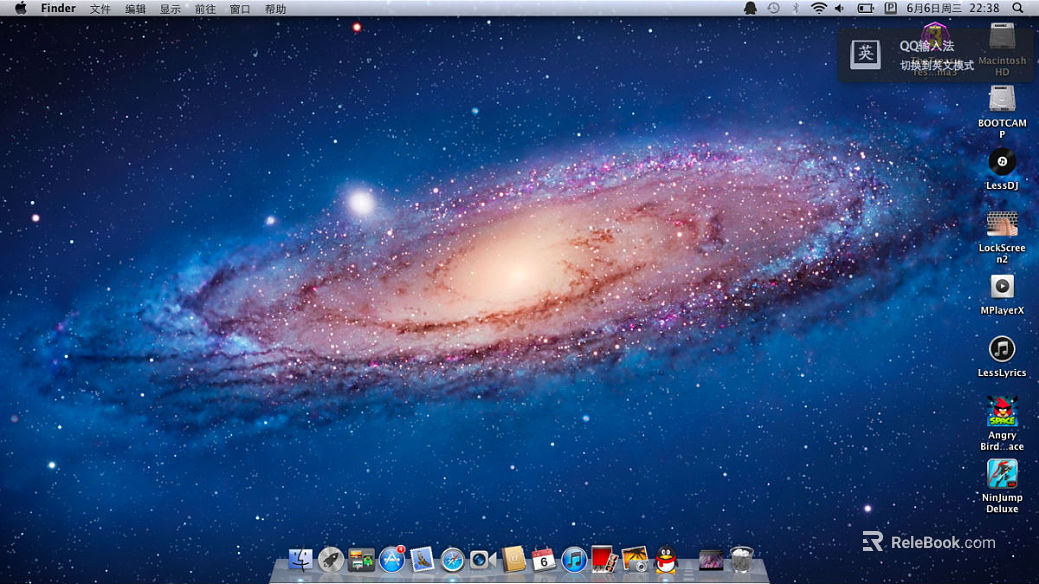
Task: Open the 前往 menu
Action: (205, 8)
